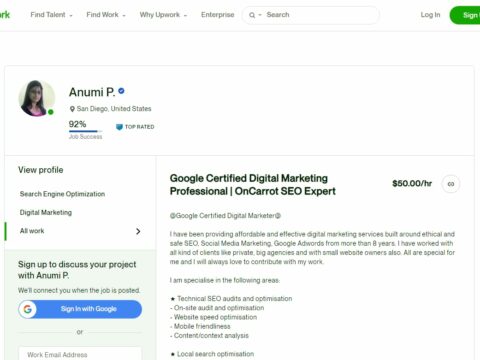Click the green online status dot
Viewport: 480px width, 360px height.
click(x=51, y=112)
